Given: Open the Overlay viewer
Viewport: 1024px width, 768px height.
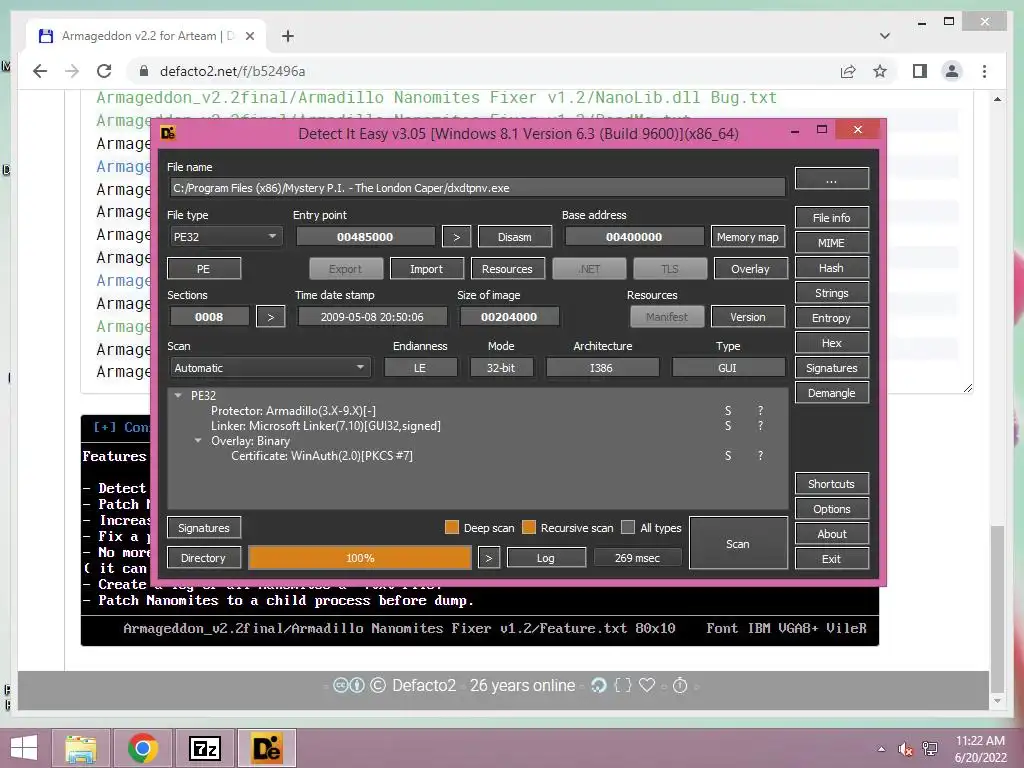Looking at the screenshot, I should pyautogui.click(x=750, y=268).
